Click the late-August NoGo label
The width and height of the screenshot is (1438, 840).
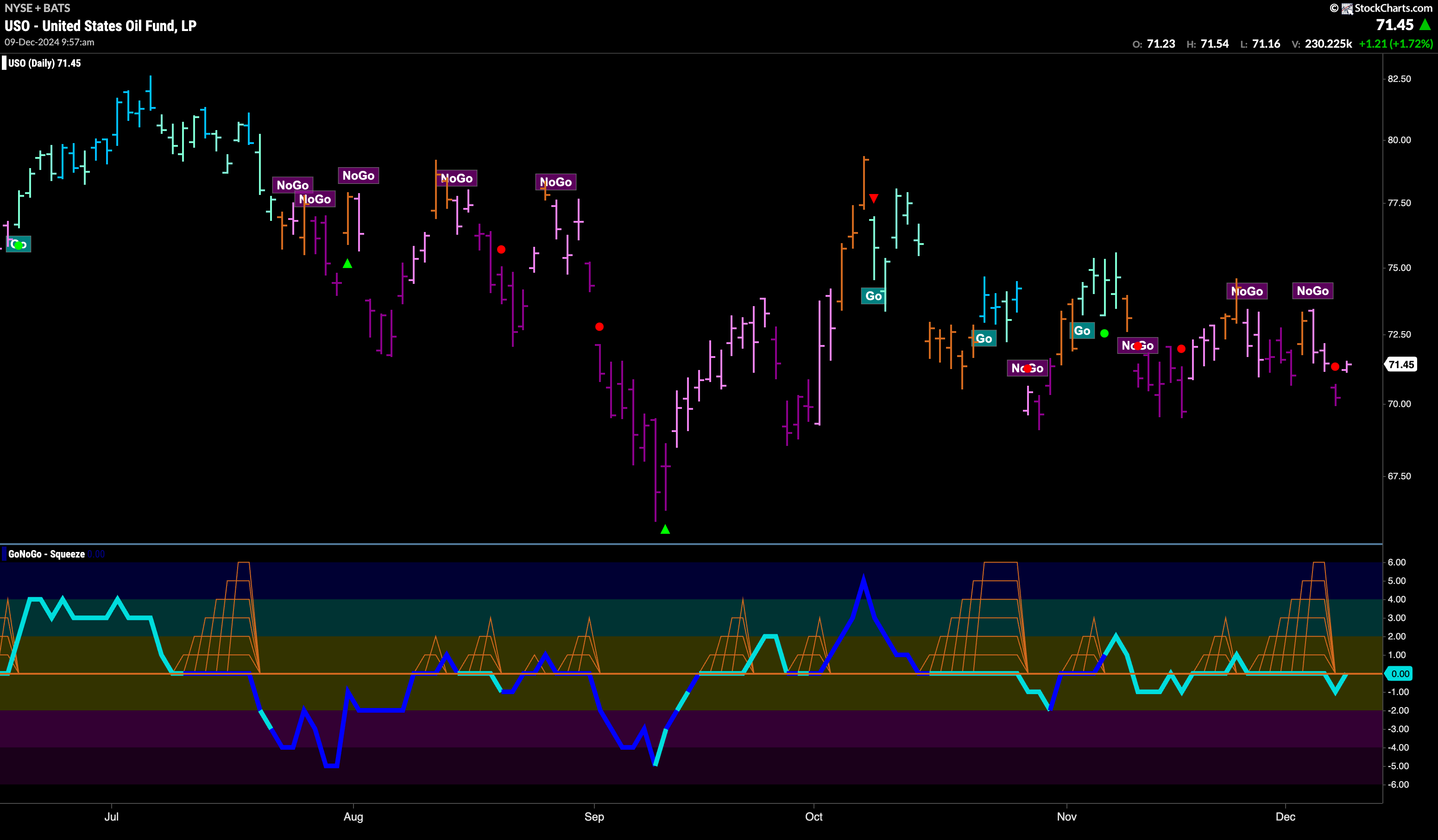point(556,182)
